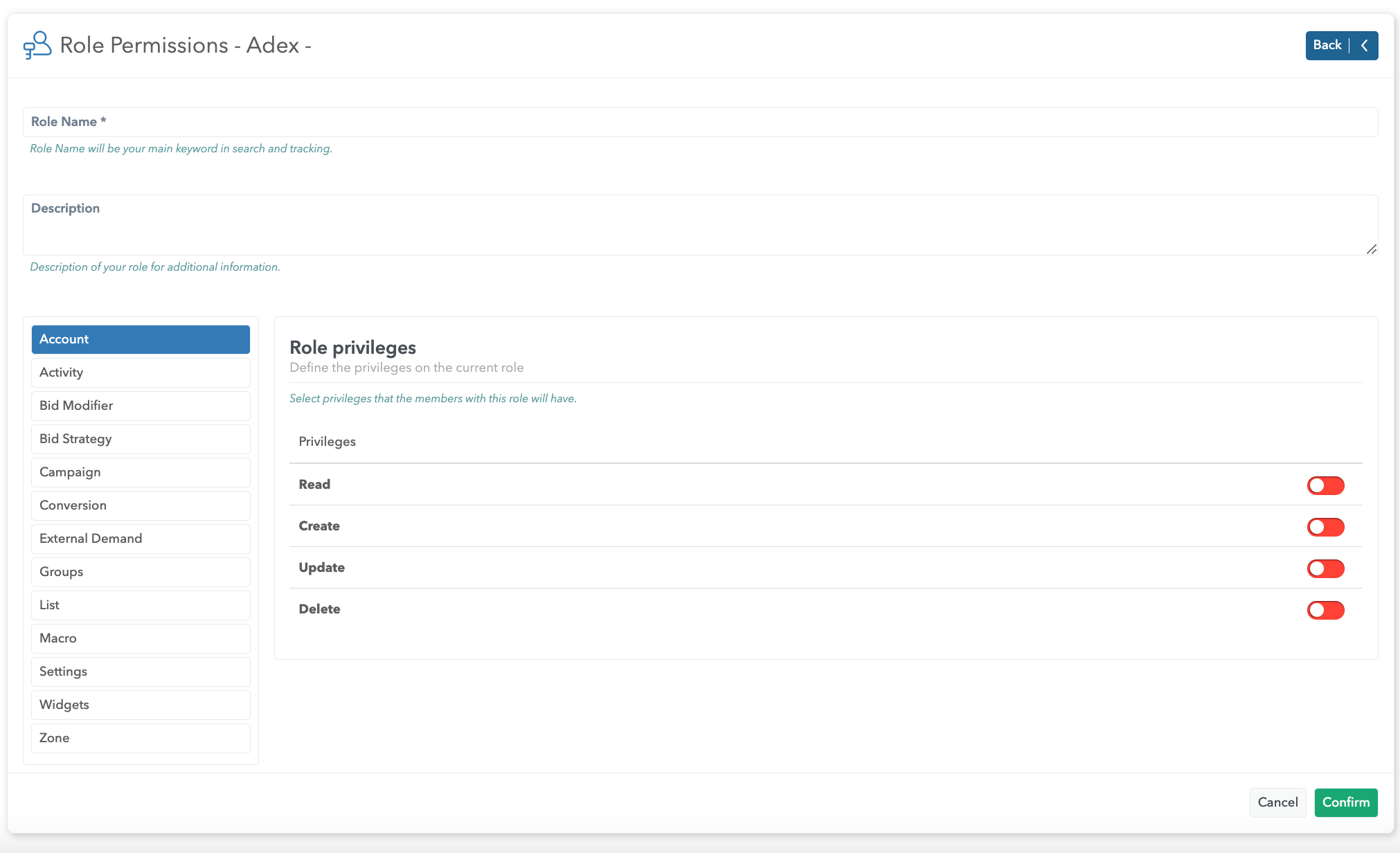Open the Widgets permissions section
Viewport: 1400px width, 853px height.
coord(141,705)
